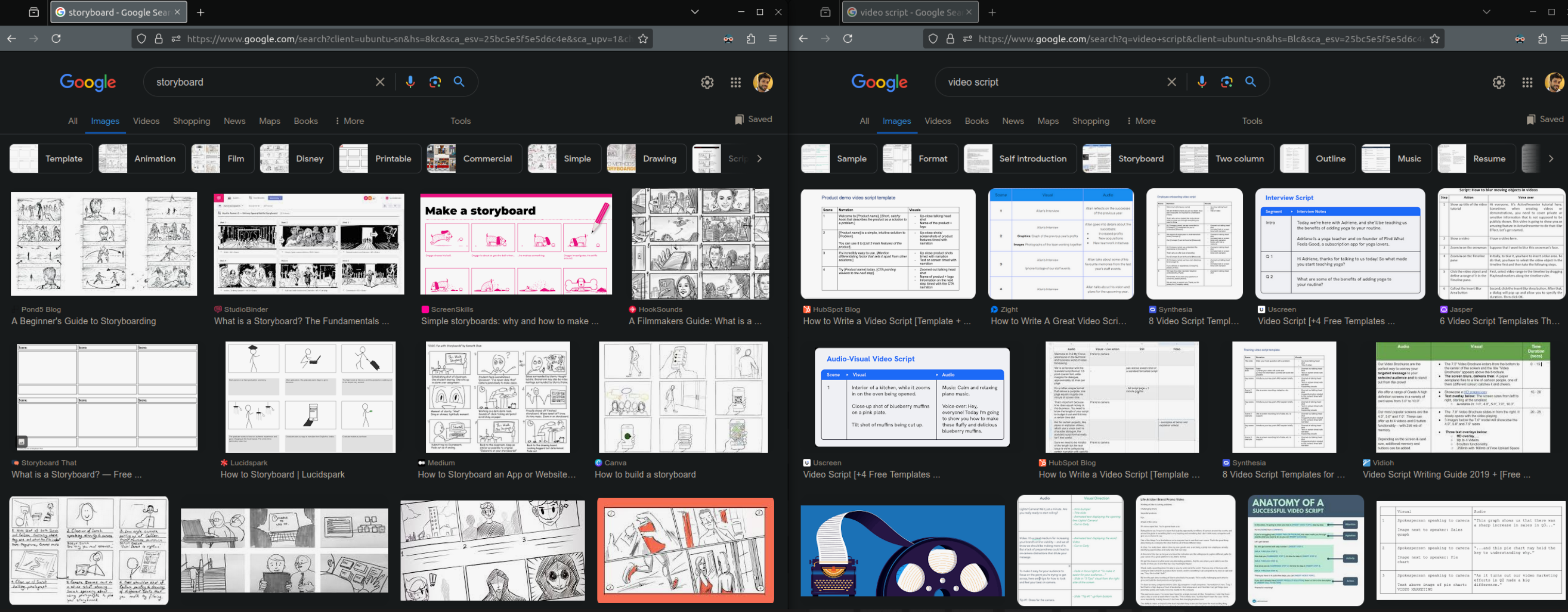The width and height of the screenshot is (1568, 612).
Task: Open extensions puzzle icon in storyboard window
Action: pyautogui.click(x=750, y=38)
